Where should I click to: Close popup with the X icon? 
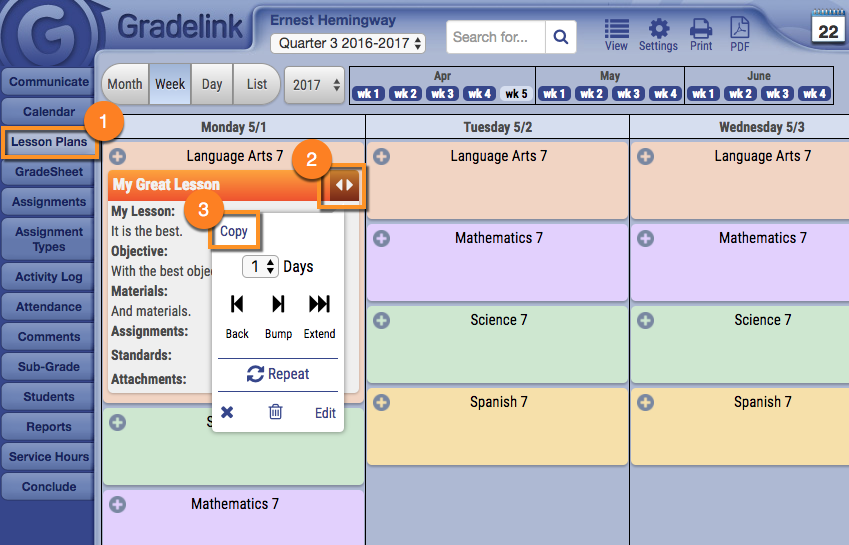point(227,412)
